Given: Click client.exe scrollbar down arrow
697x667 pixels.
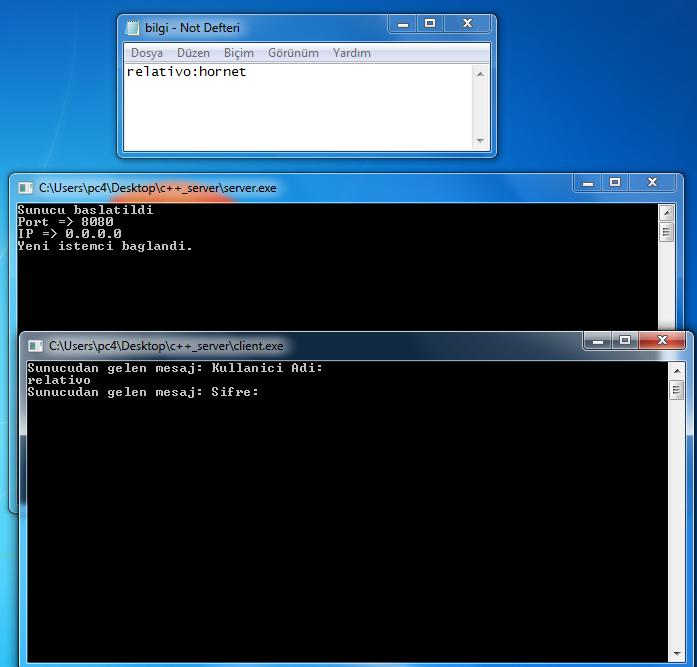Looking at the screenshot, I should 677,654.
